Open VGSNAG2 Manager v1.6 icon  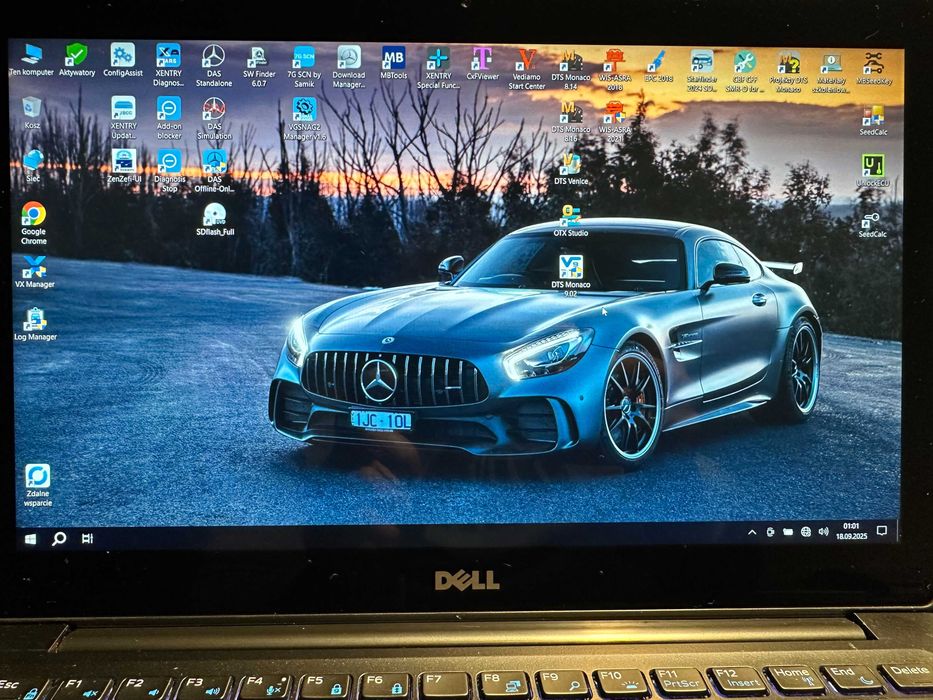(x=304, y=118)
